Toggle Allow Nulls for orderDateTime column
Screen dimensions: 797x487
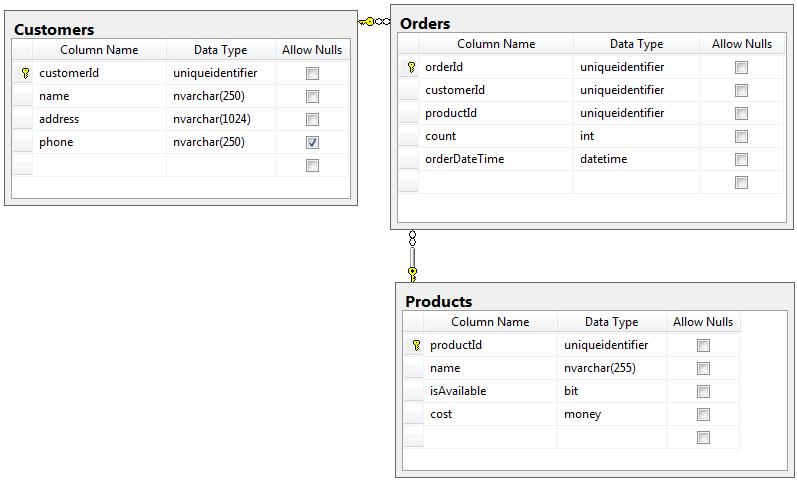[x=741, y=160]
